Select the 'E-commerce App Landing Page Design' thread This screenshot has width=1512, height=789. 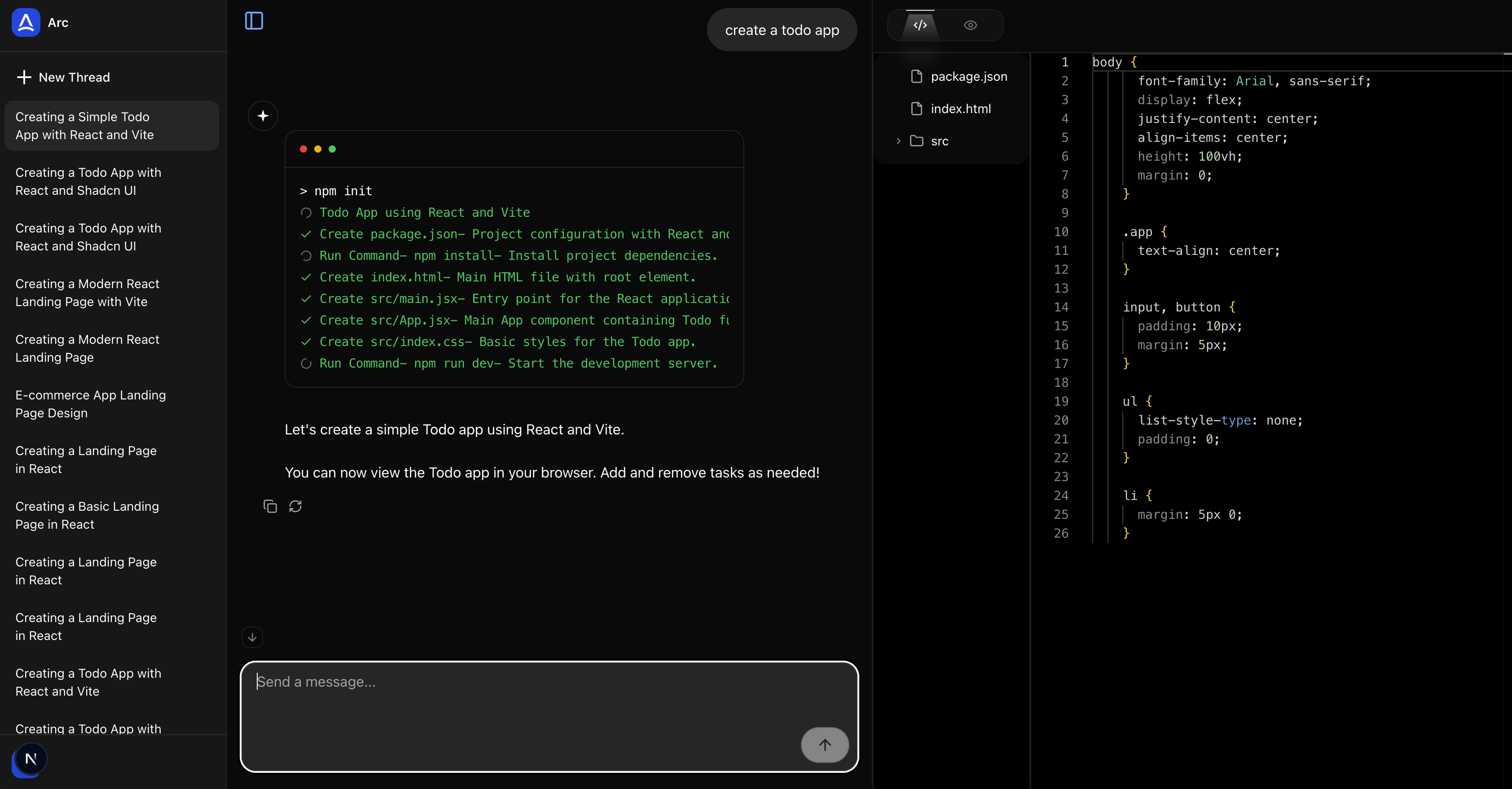(x=90, y=403)
